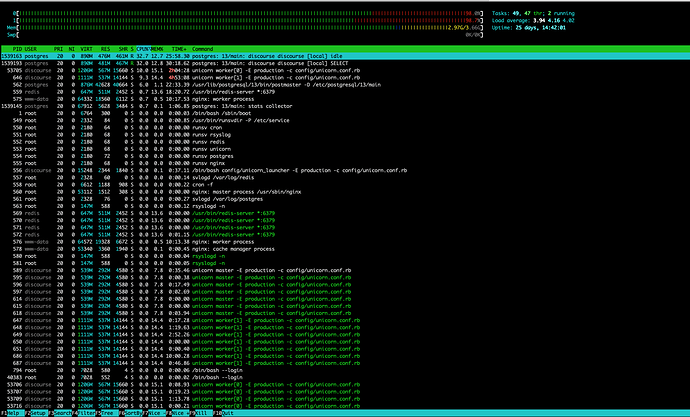This screenshot has height=417, width=690.
Task: Select nginx worker process PID 576
Action: tap(345, 241)
